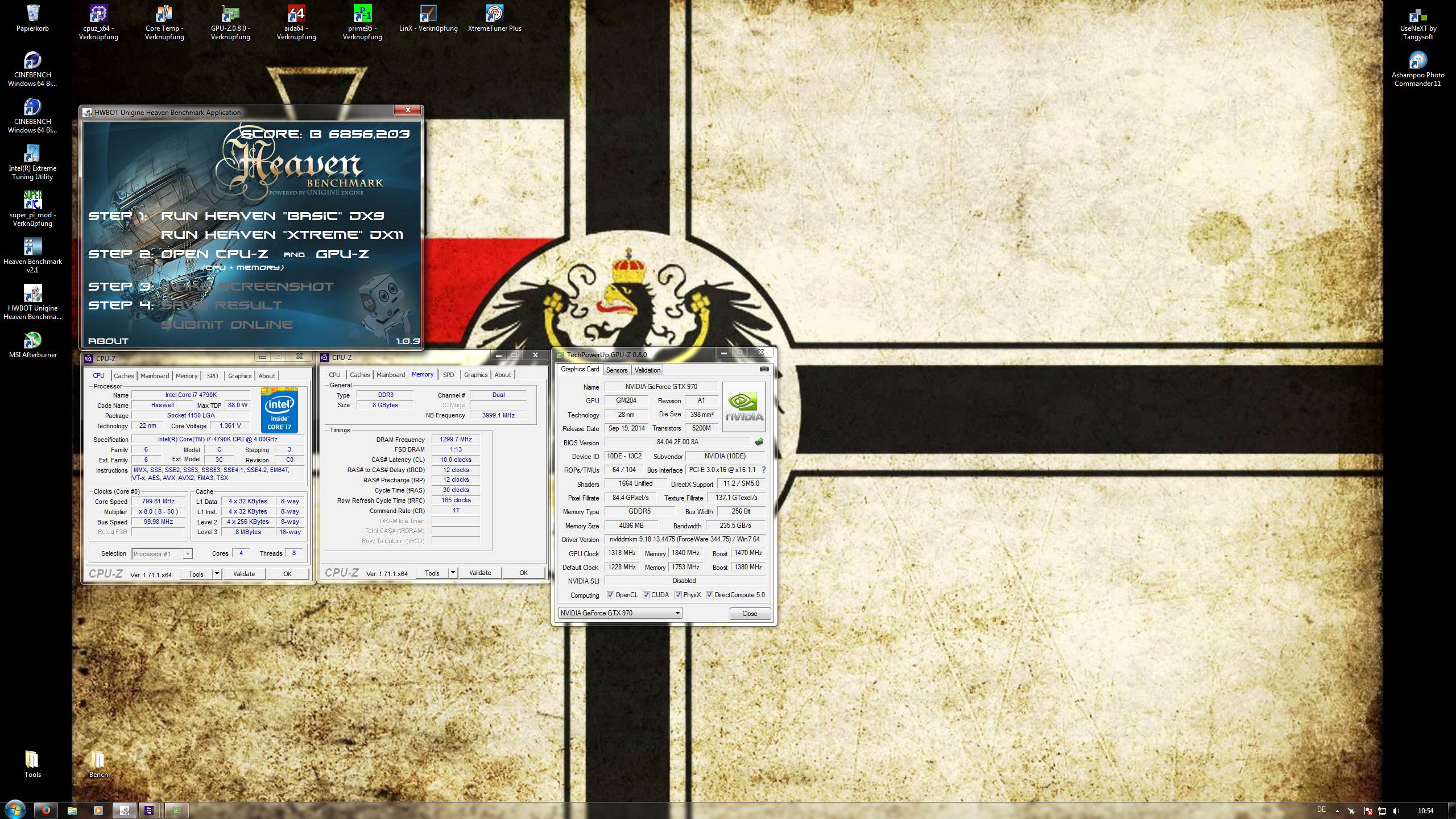This screenshot has height=819, width=1456.
Task: Switch to the Validation tab in GPU-Z
Action: 647,370
